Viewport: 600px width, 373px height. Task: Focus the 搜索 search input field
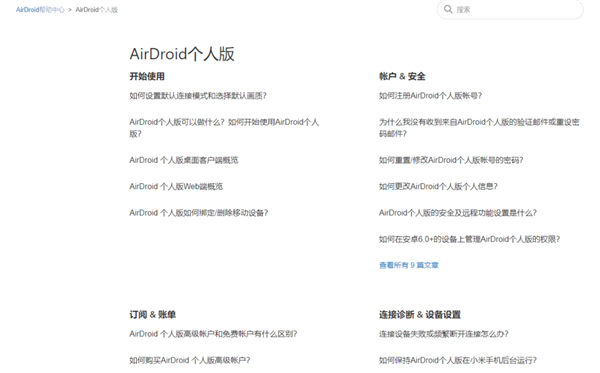[510, 9]
